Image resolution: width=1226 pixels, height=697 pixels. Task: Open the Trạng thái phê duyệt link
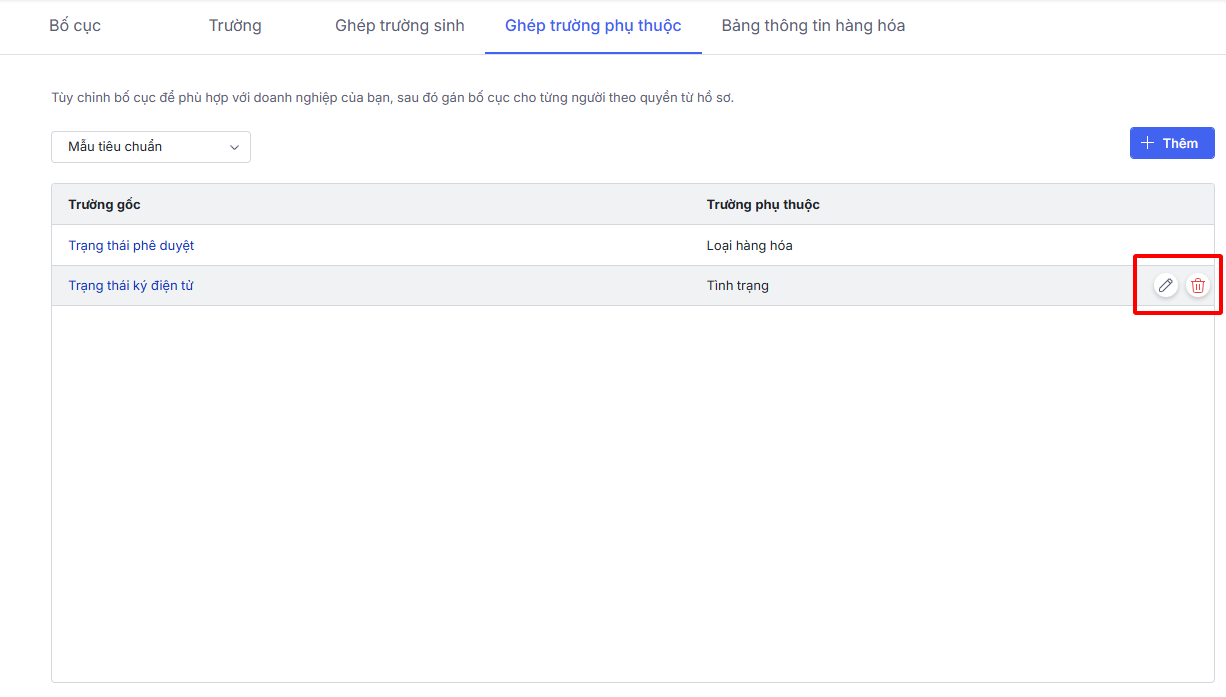(131, 246)
